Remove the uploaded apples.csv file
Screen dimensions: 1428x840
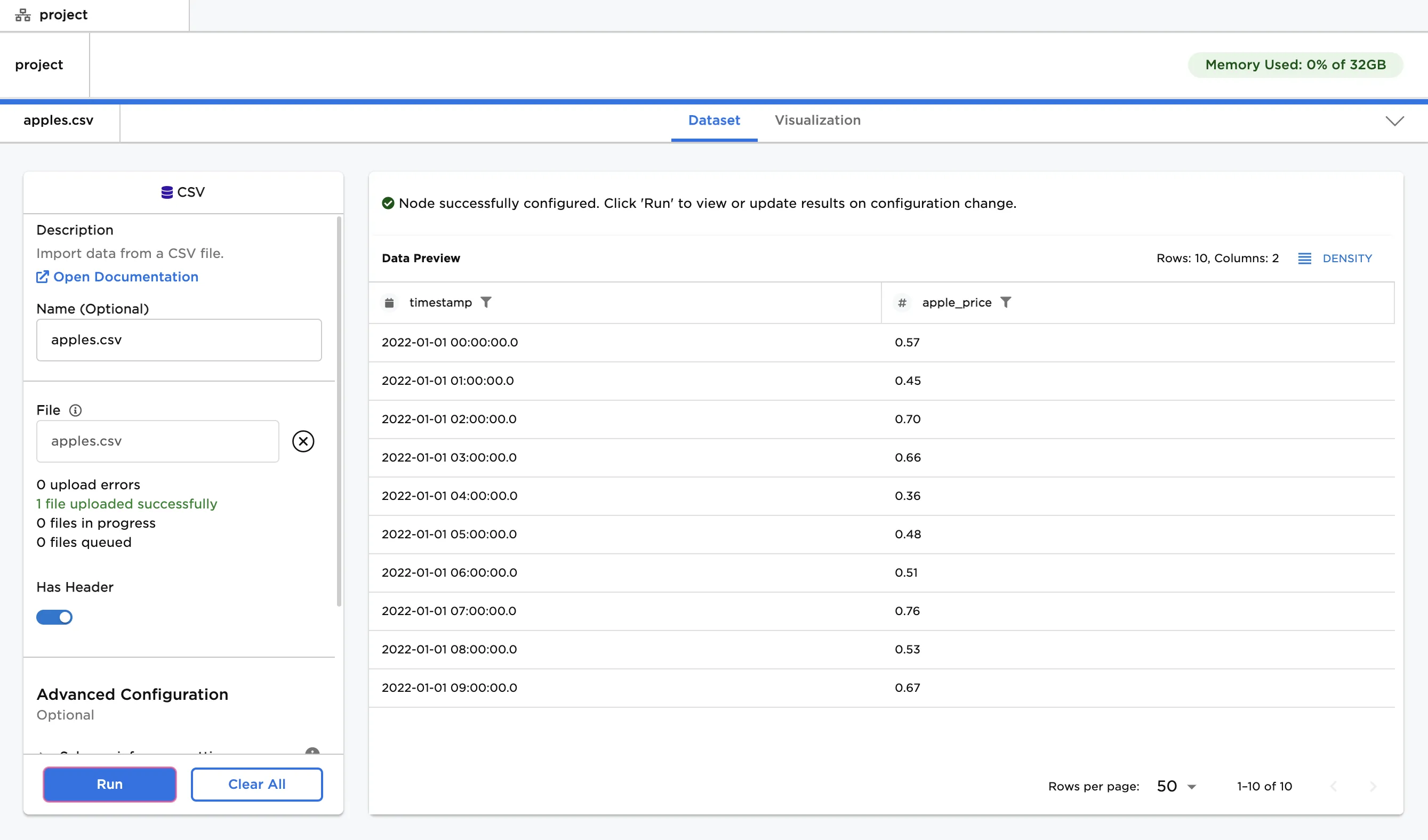coord(303,441)
